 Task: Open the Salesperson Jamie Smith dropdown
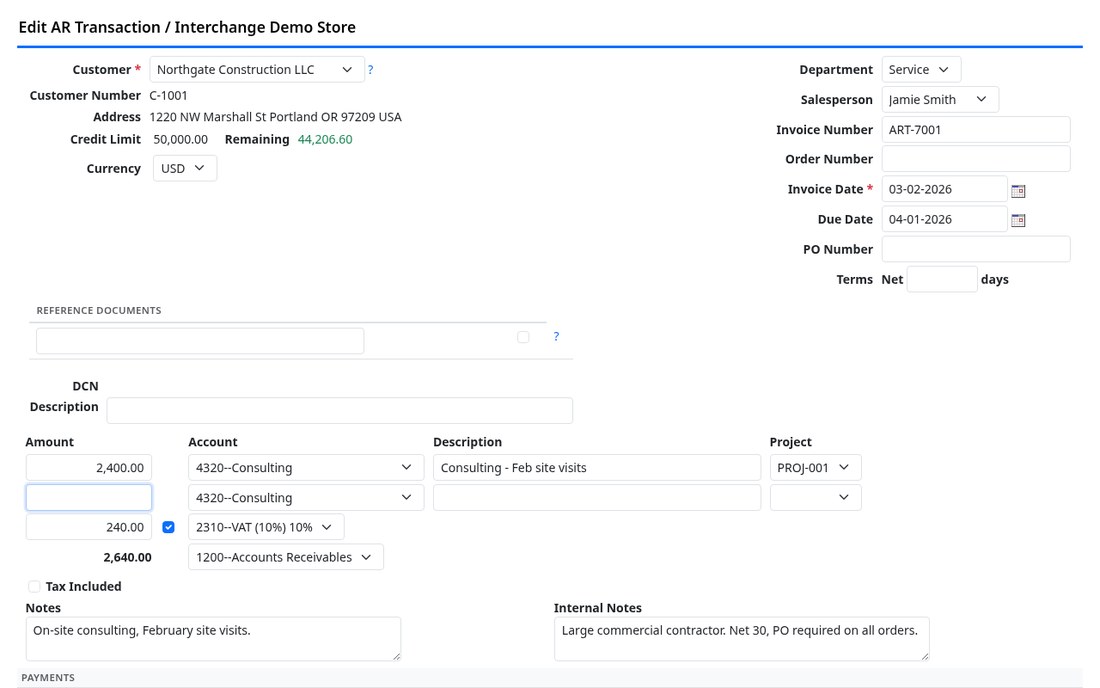[x=940, y=100]
